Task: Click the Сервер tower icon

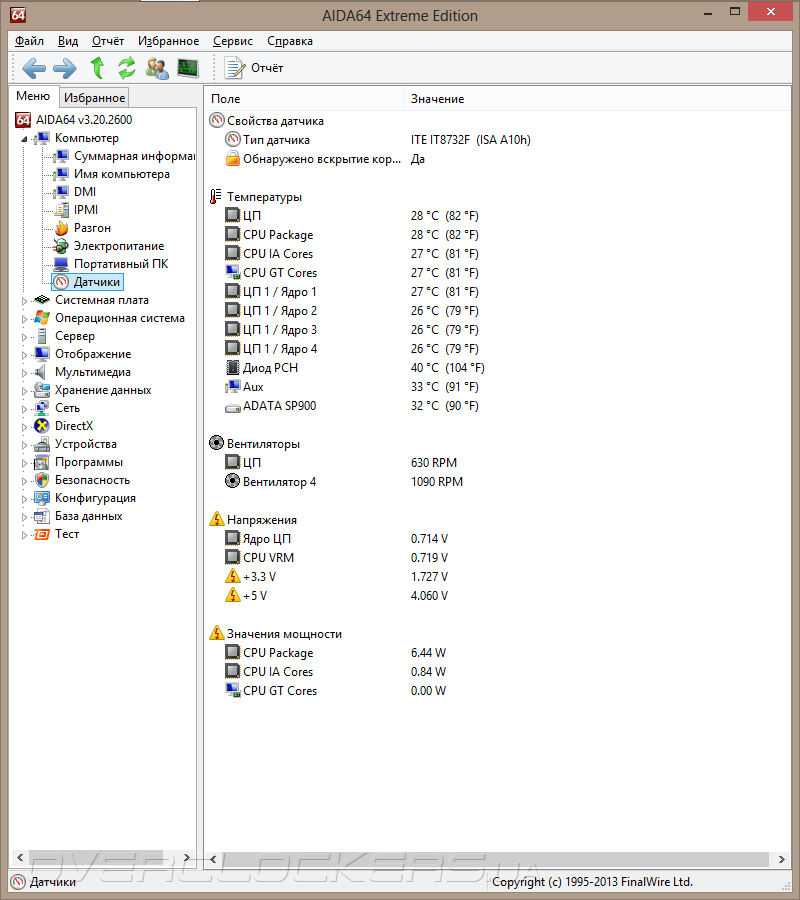Action: (x=42, y=336)
